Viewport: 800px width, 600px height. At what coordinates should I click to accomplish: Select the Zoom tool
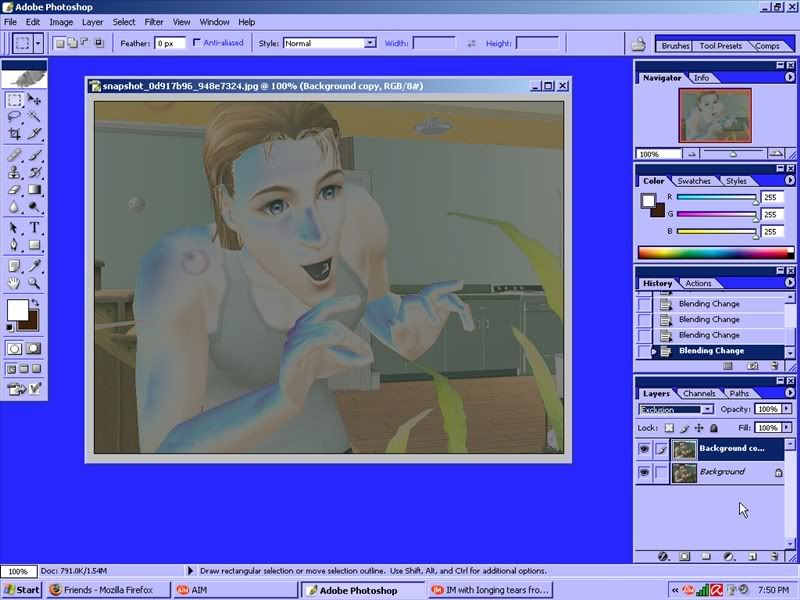point(34,283)
